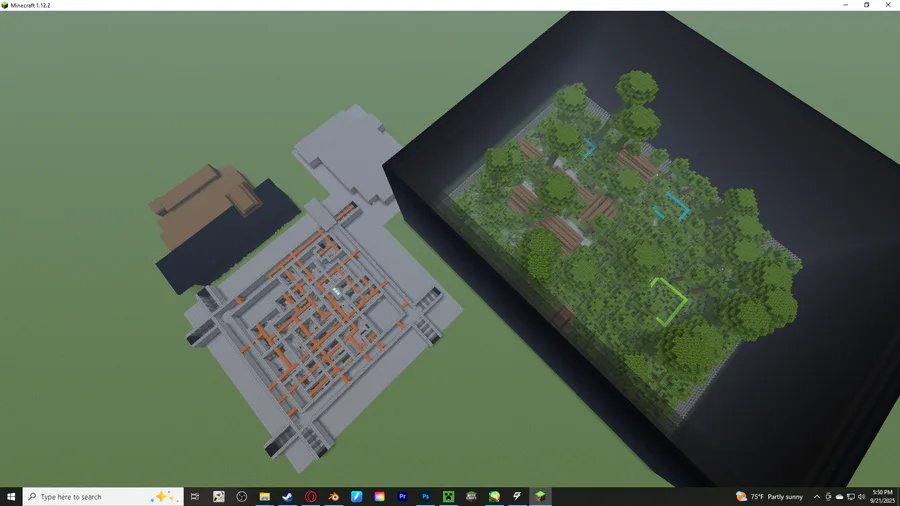
Task: Open the weather widget showing 75°F
Action: pos(769,497)
